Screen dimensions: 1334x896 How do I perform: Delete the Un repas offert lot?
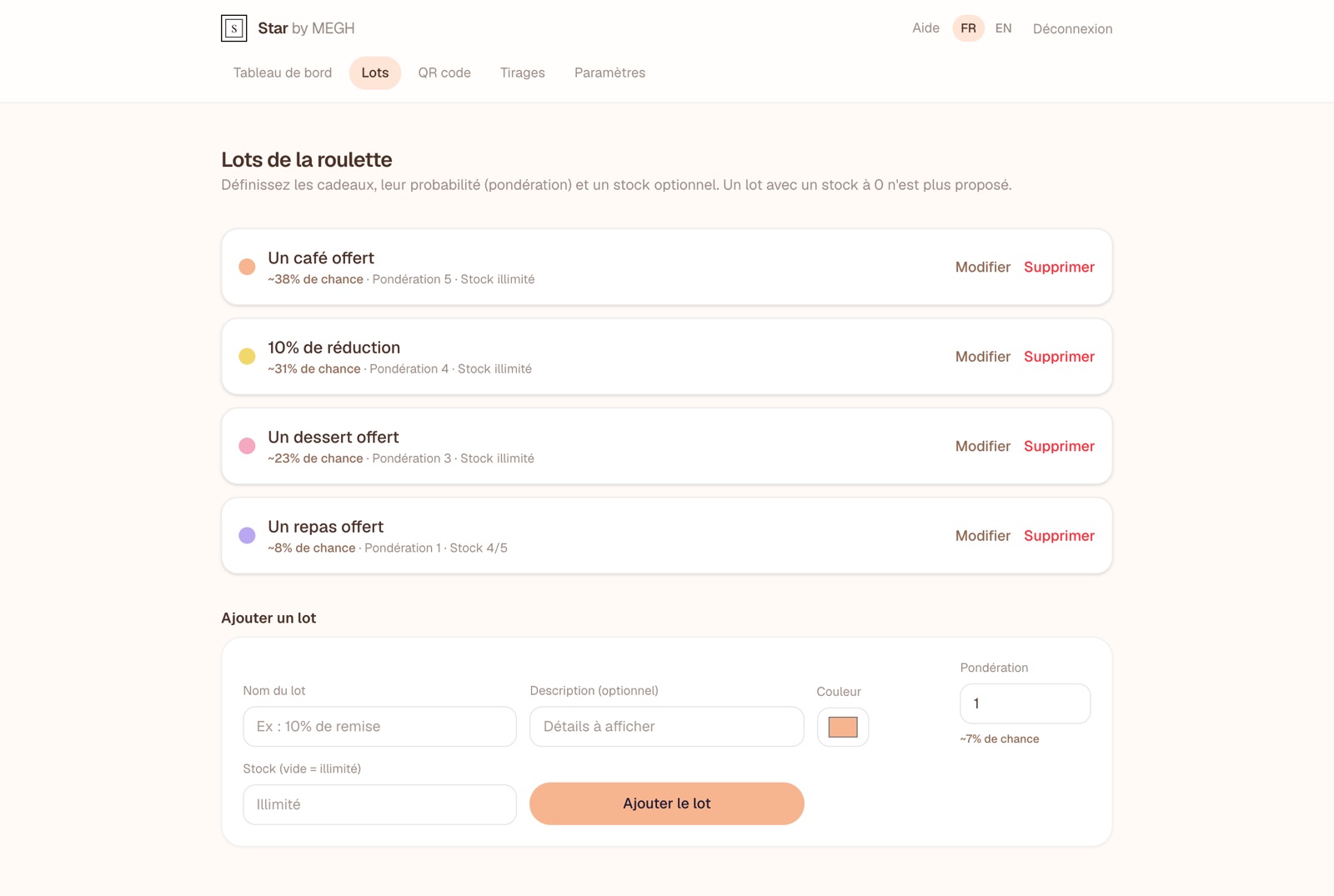(1059, 536)
